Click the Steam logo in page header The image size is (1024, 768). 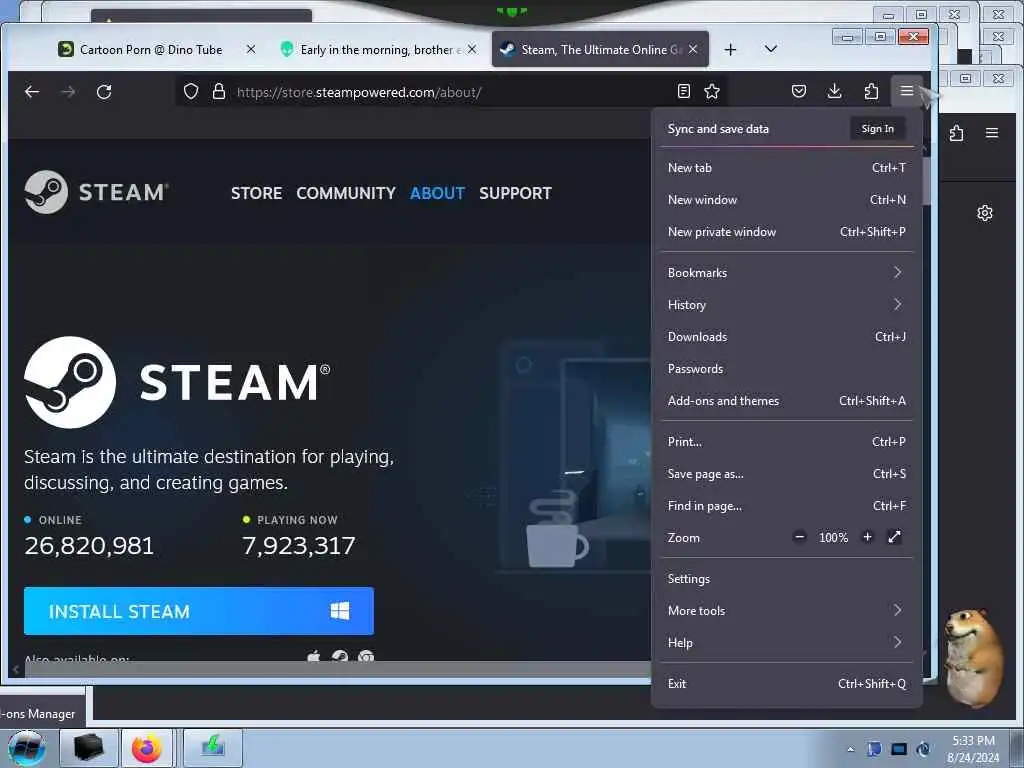click(x=96, y=192)
